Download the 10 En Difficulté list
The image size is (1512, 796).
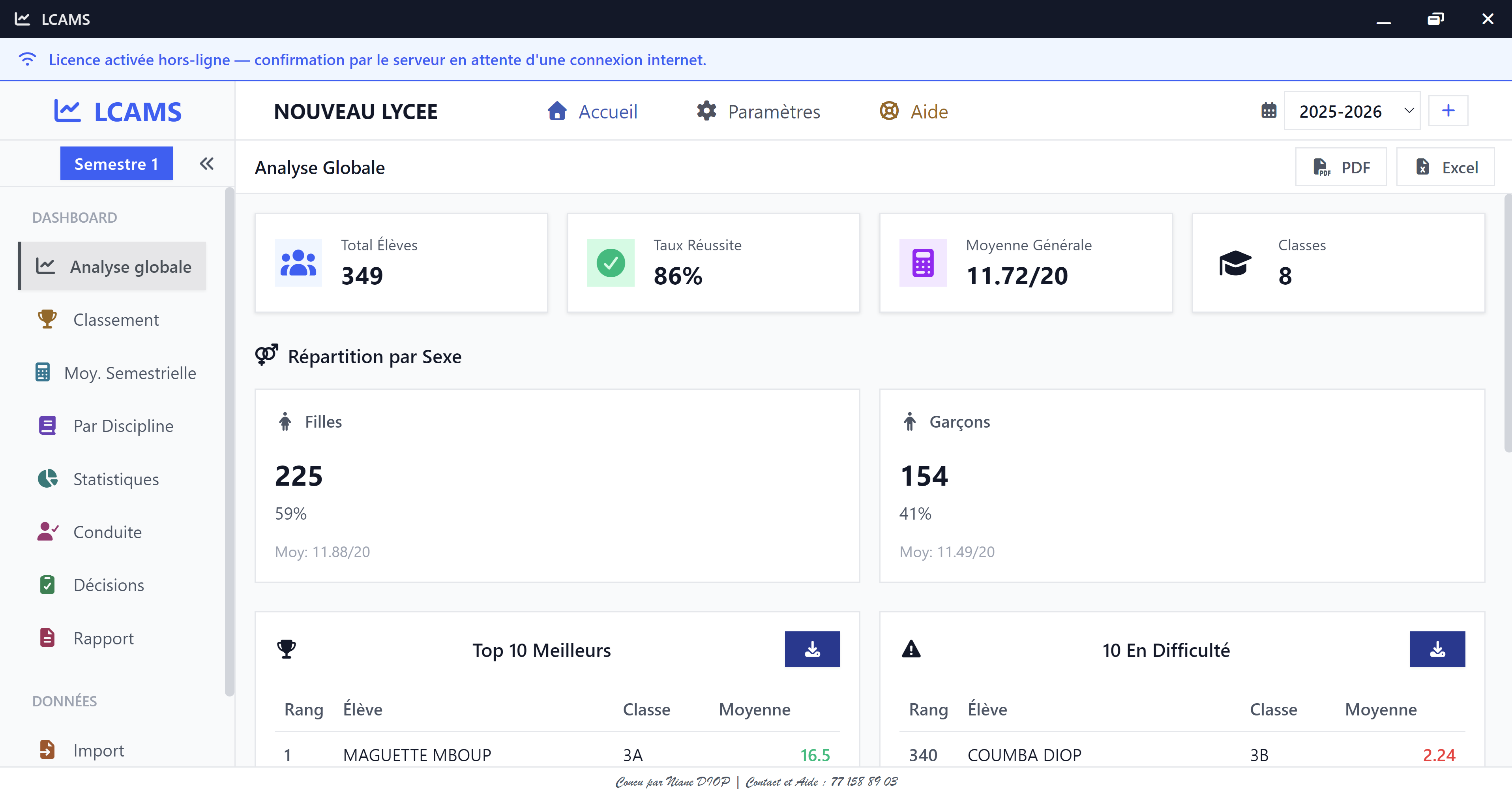tap(1437, 649)
